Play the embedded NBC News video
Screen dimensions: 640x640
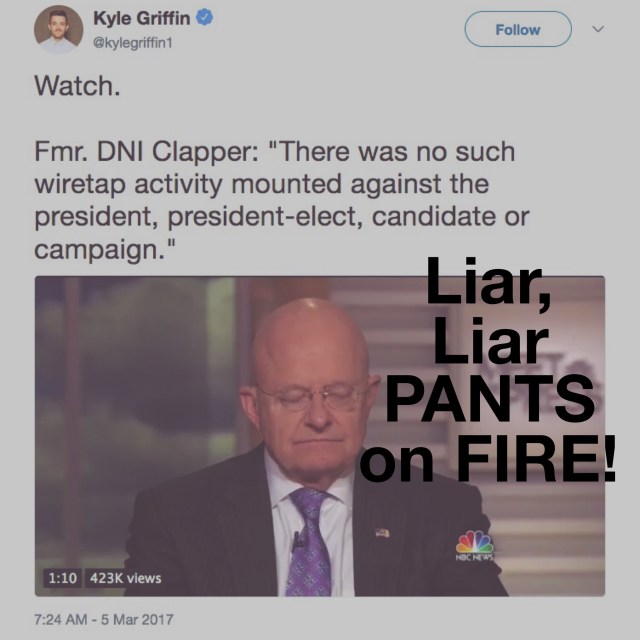point(320,436)
